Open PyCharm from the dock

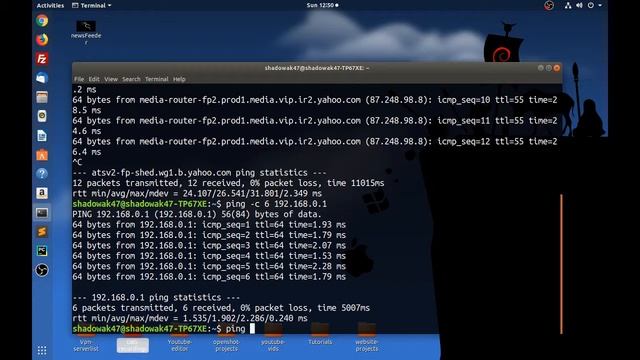42,251
